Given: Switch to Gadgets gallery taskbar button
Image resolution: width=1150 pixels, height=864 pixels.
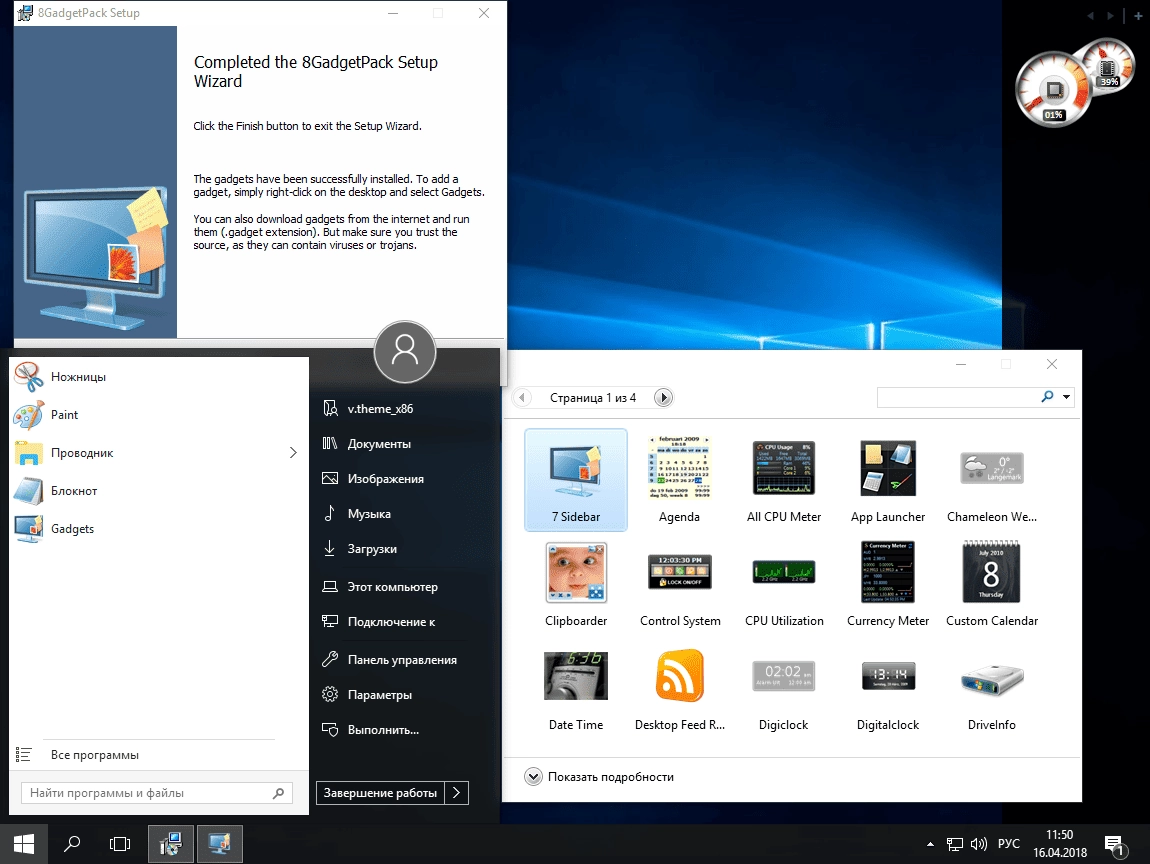Looking at the screenshot, I should [x=219, y=844].
